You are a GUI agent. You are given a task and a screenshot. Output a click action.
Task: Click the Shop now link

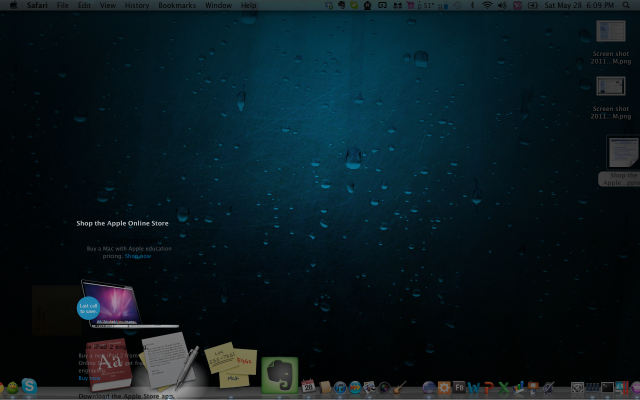point(138,256)
